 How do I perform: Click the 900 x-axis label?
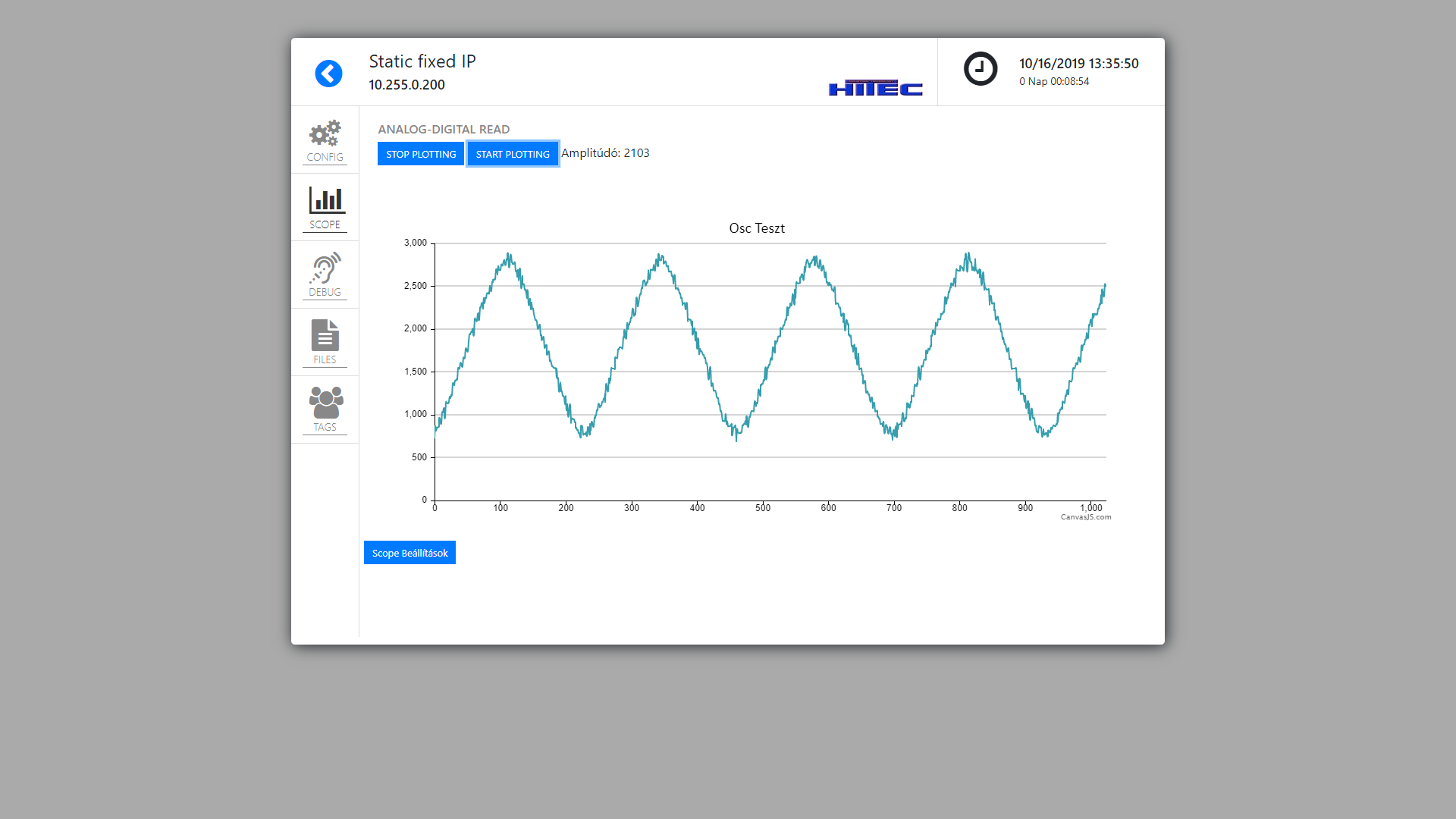1025,508
